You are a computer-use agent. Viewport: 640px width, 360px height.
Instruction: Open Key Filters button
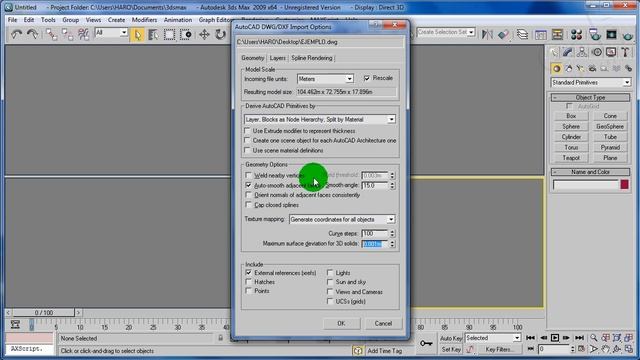click(499, 350)
